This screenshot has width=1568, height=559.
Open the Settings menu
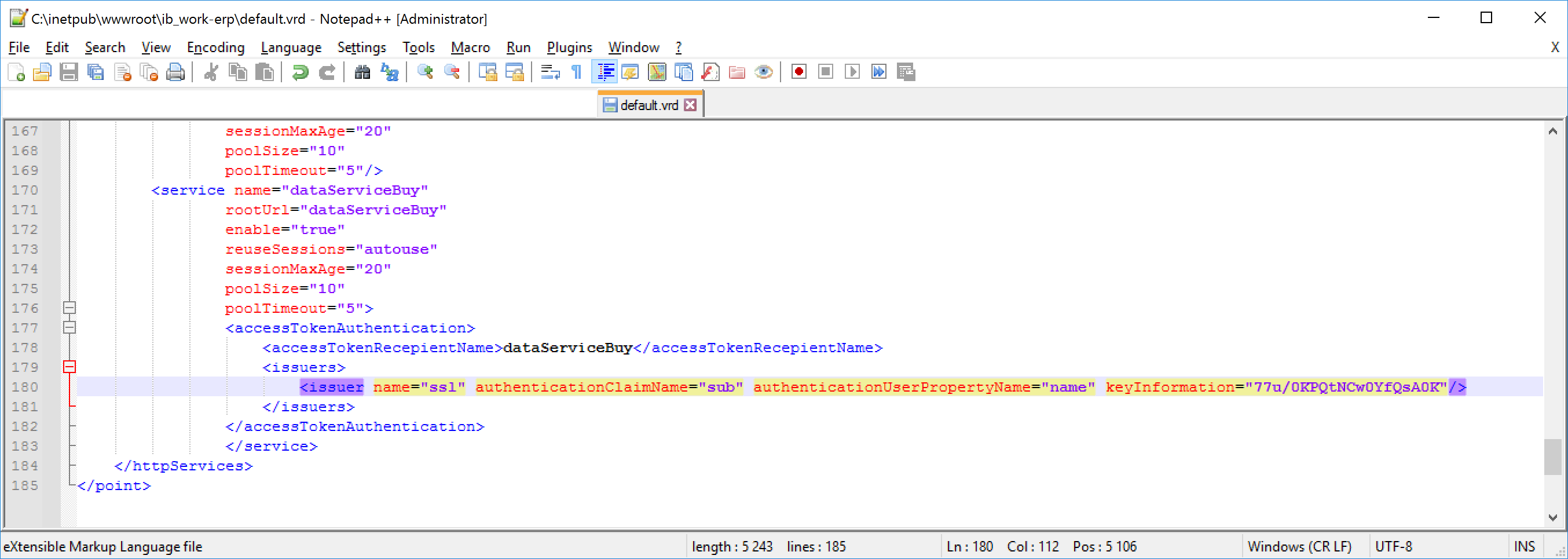(361, 48)
